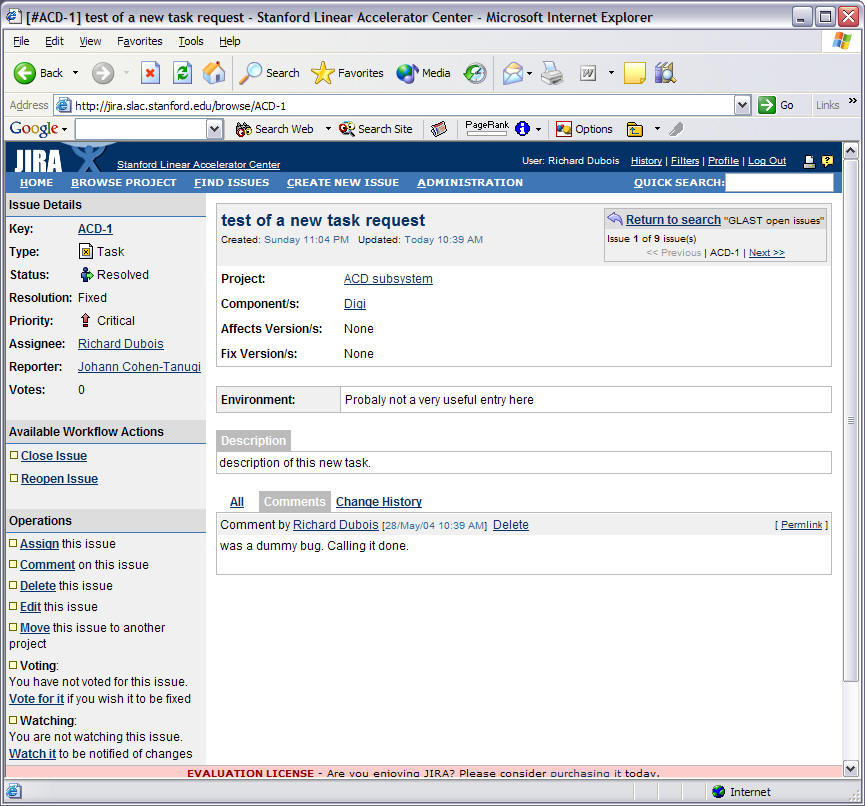The width and height of the screenshot is (865, 806).
Task: Click the ACD subsystem project link
Action: pyautogui.click(x=388, y=279)
